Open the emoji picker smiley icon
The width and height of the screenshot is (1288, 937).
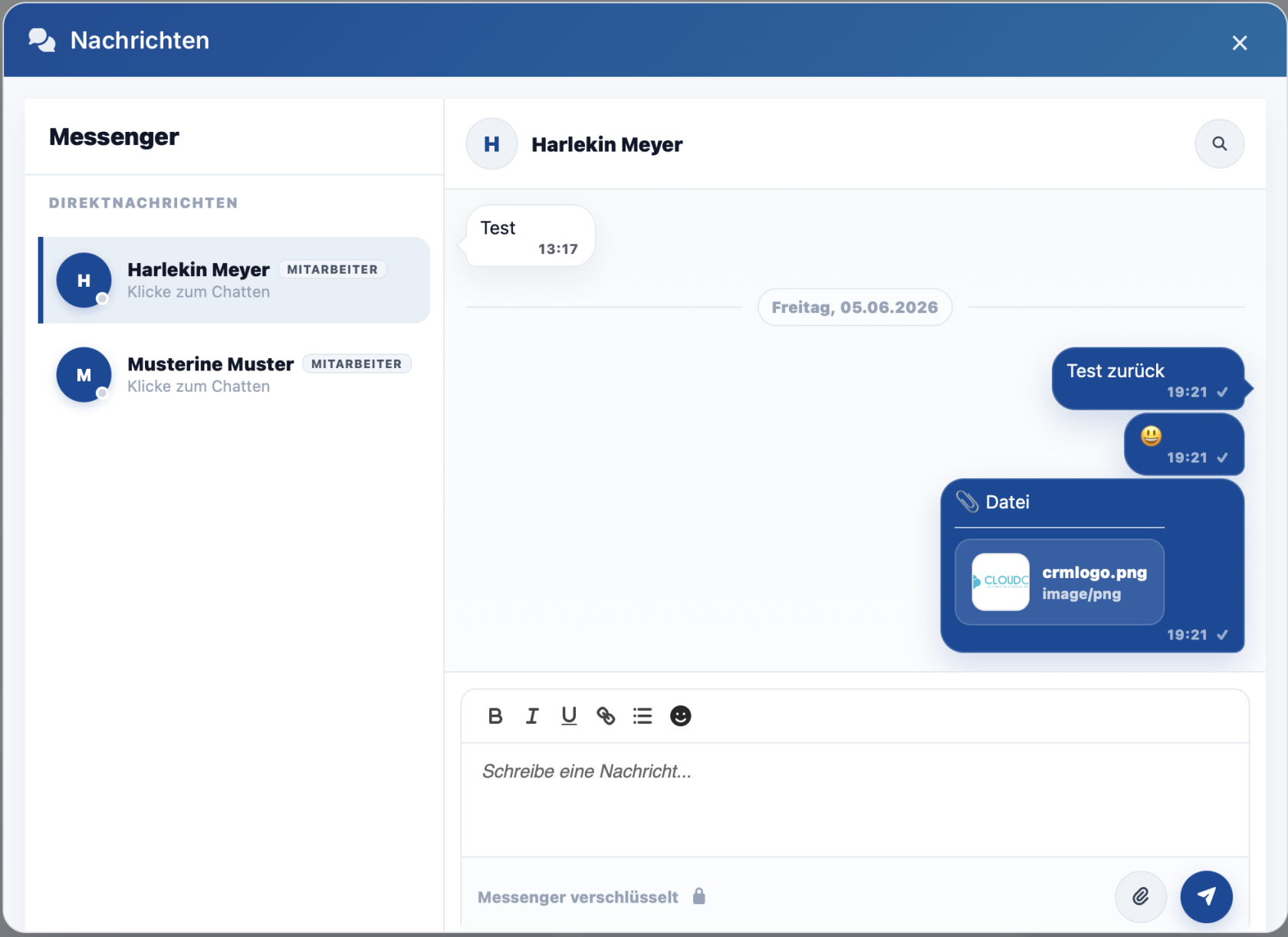(x=681, y=716)
